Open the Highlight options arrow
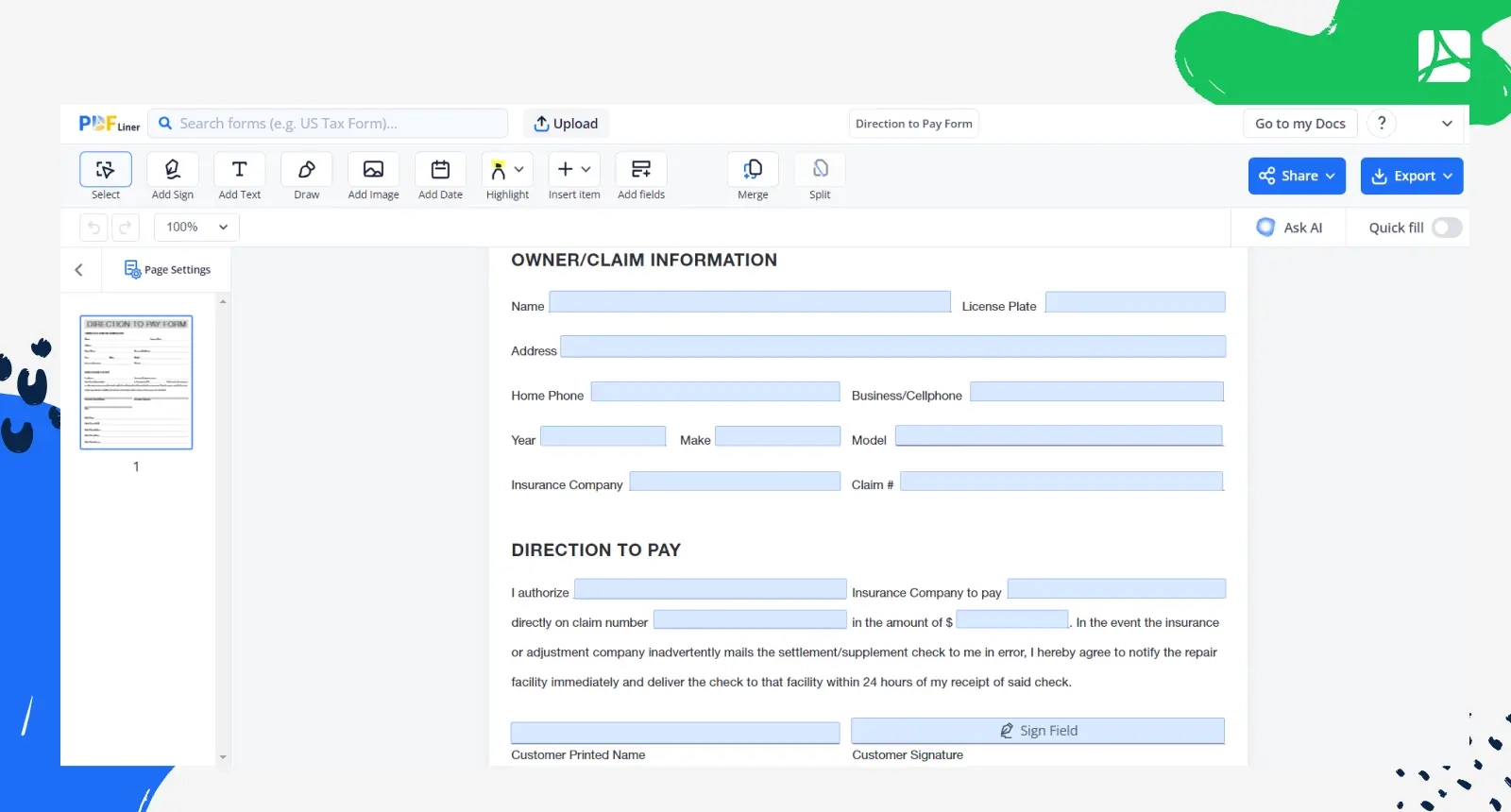 (x=519, y=170)
